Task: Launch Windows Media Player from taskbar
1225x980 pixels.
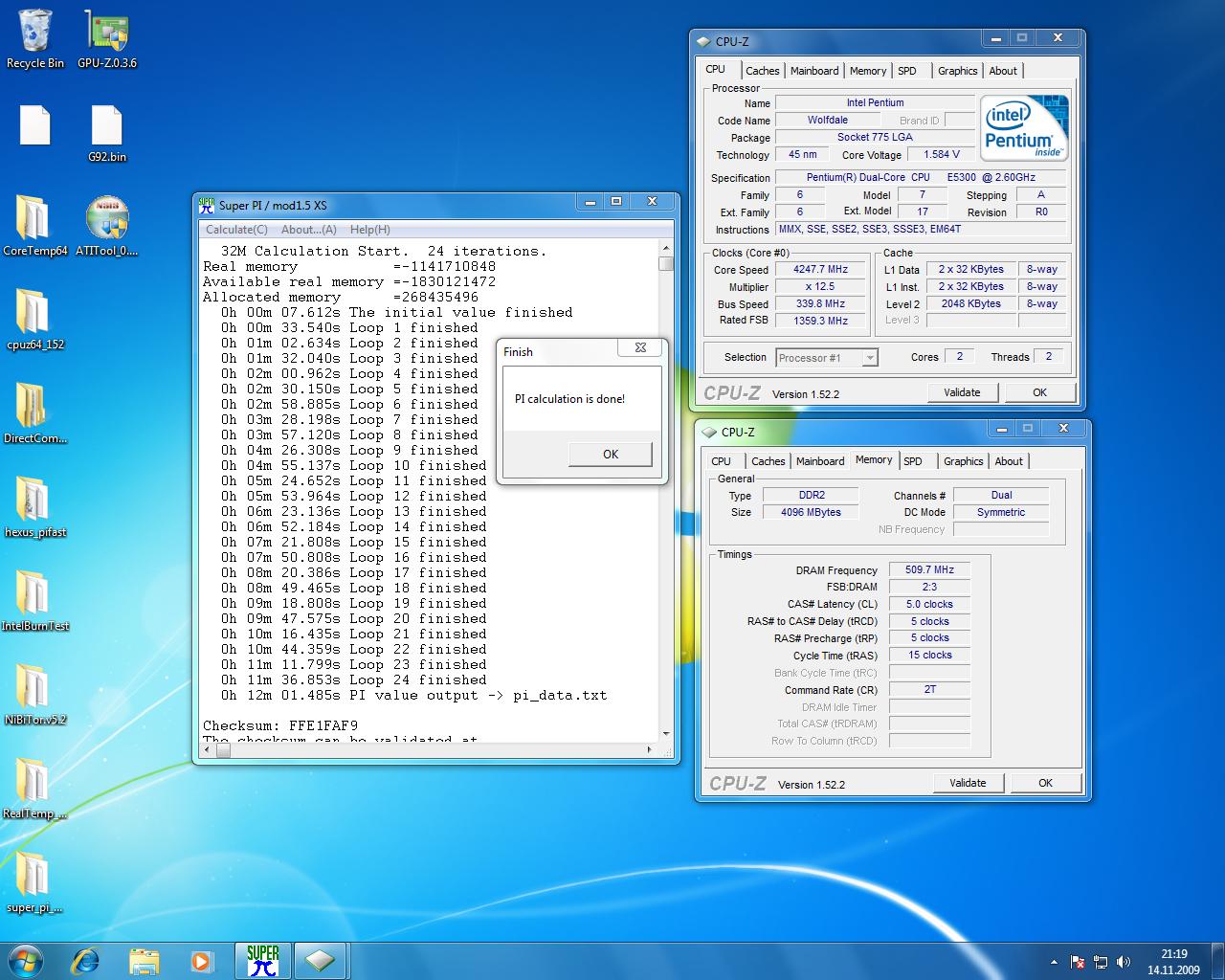Action: click(x=201, y=961)
